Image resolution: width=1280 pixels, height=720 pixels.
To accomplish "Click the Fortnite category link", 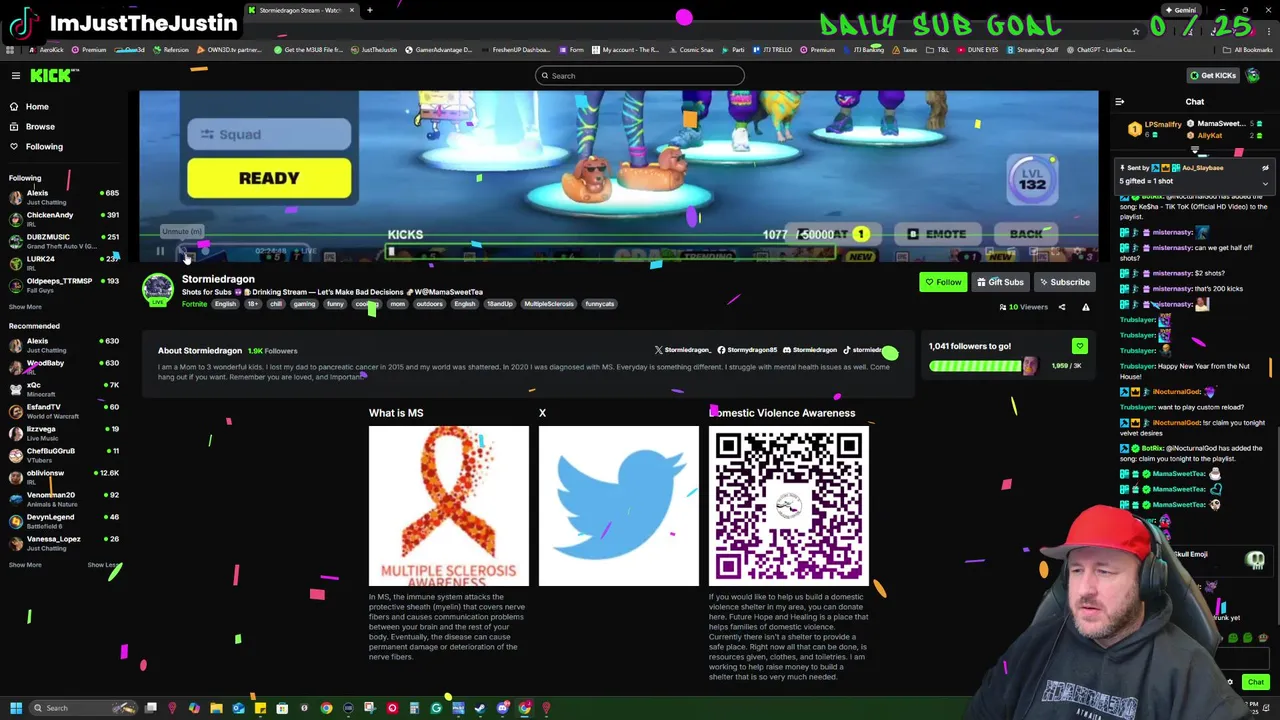I will click(194, 304).
